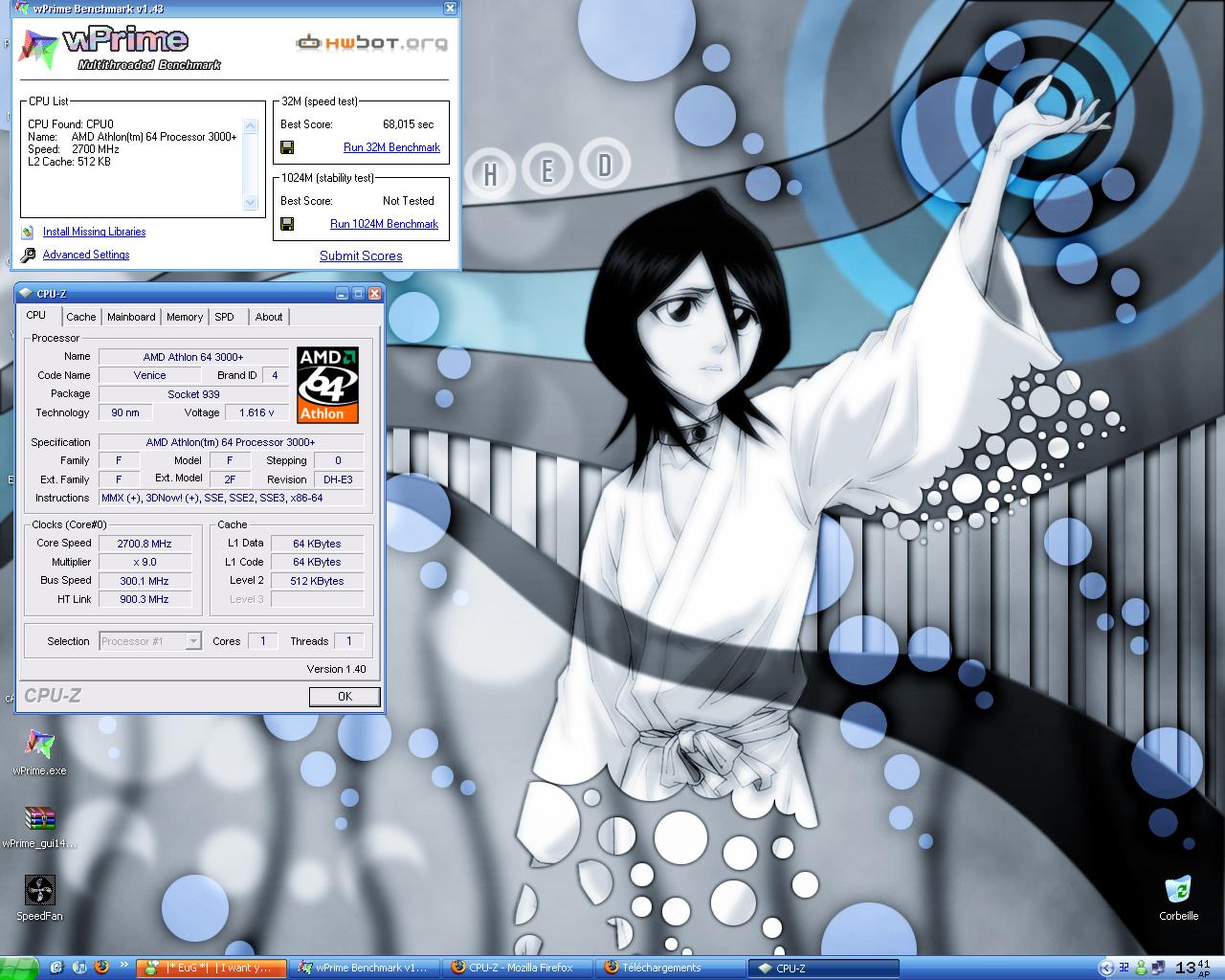Switch to the Mainboard tab in CPU-Z
1225x980 pixels.
coord(131,317)
